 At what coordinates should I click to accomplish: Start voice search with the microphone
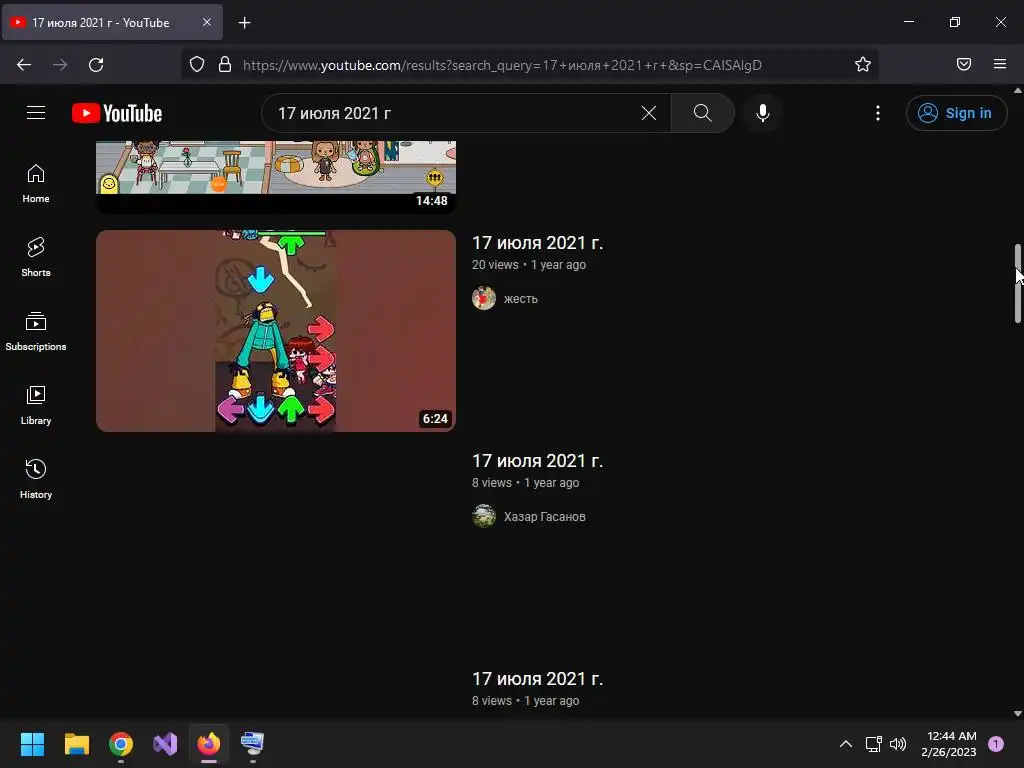point(762,113)
